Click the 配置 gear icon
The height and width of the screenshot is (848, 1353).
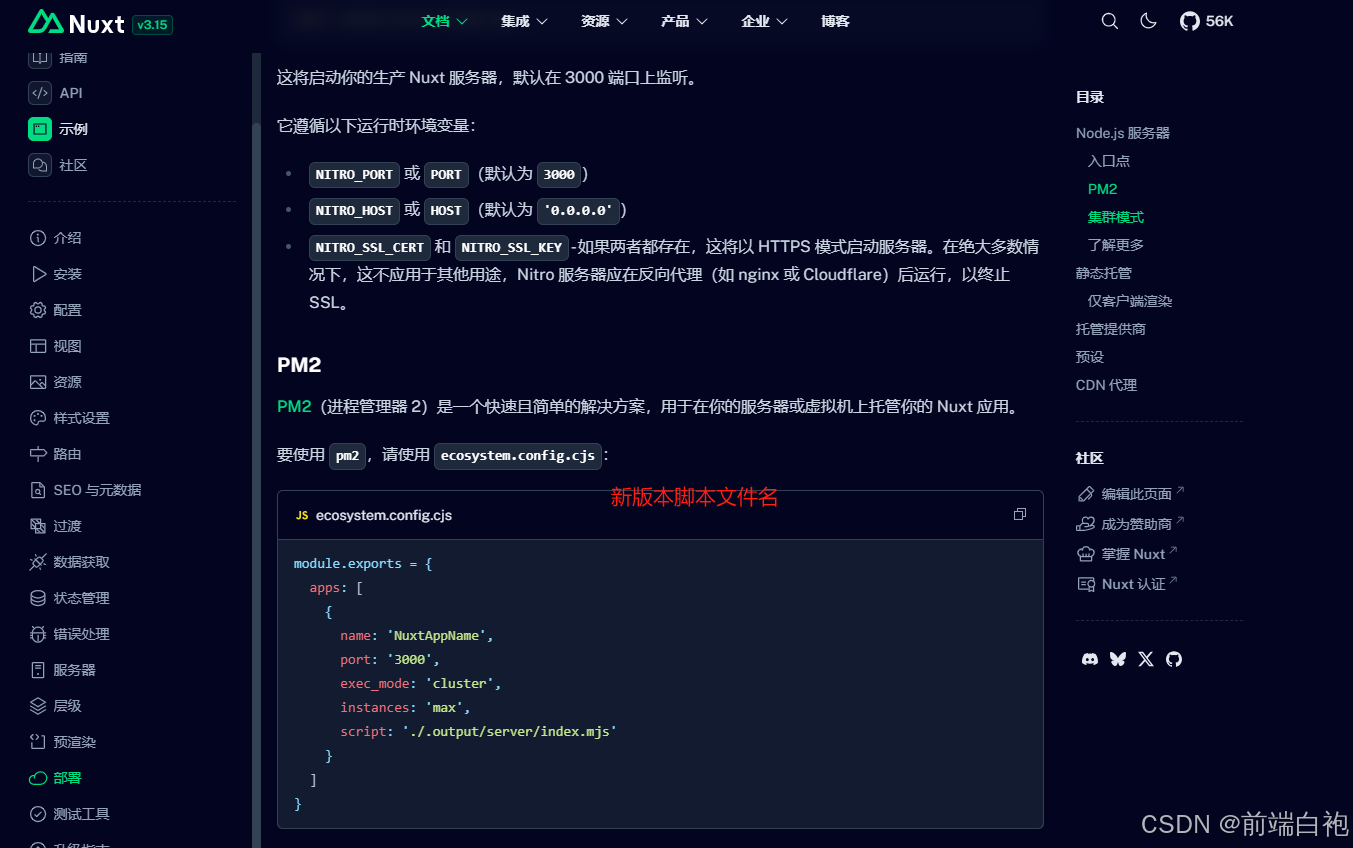click(38, 310)
